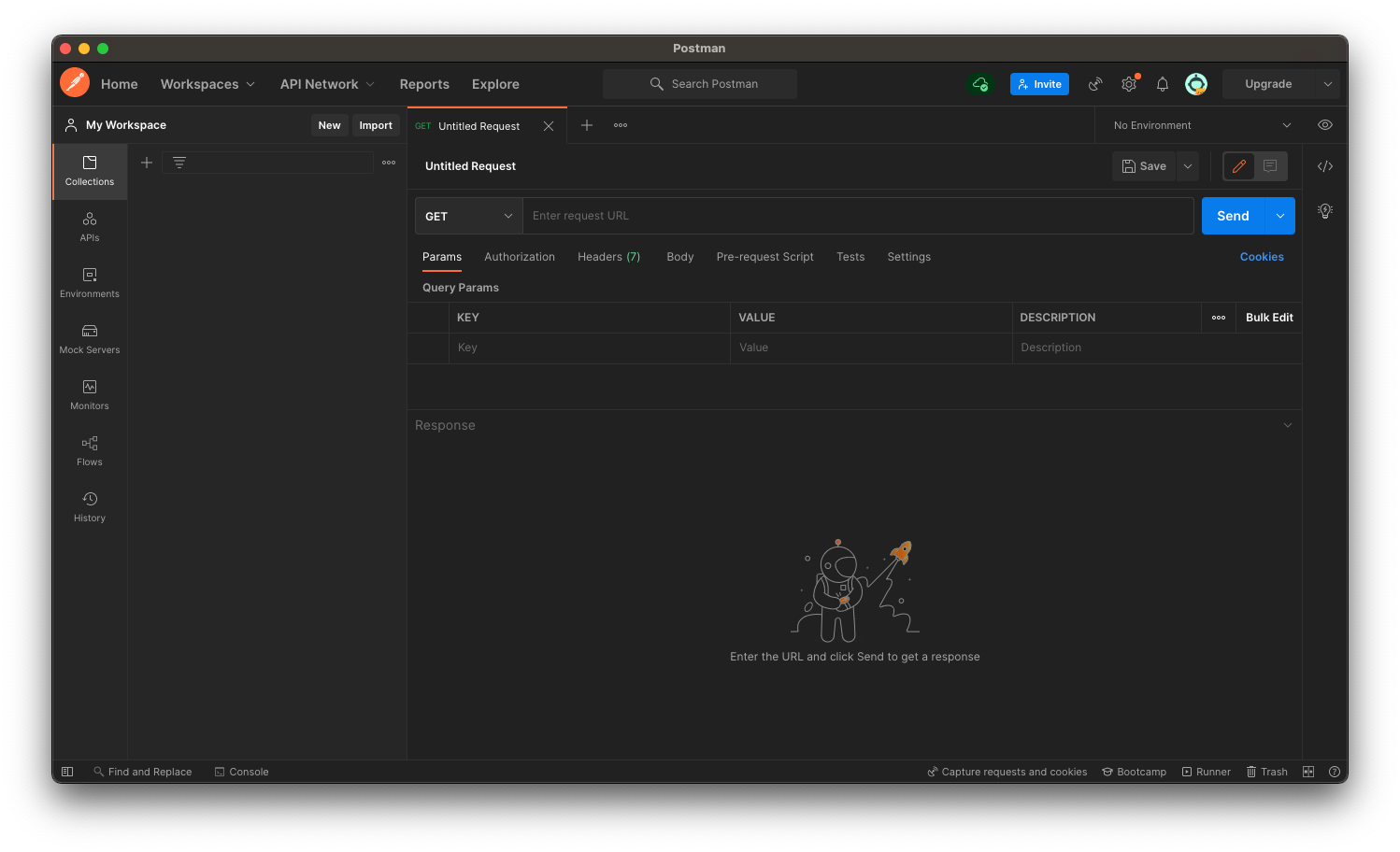Viewport: 1400px width, 852px height.
Task: Open History in the sidebar
Action: (x=90, y=507)
